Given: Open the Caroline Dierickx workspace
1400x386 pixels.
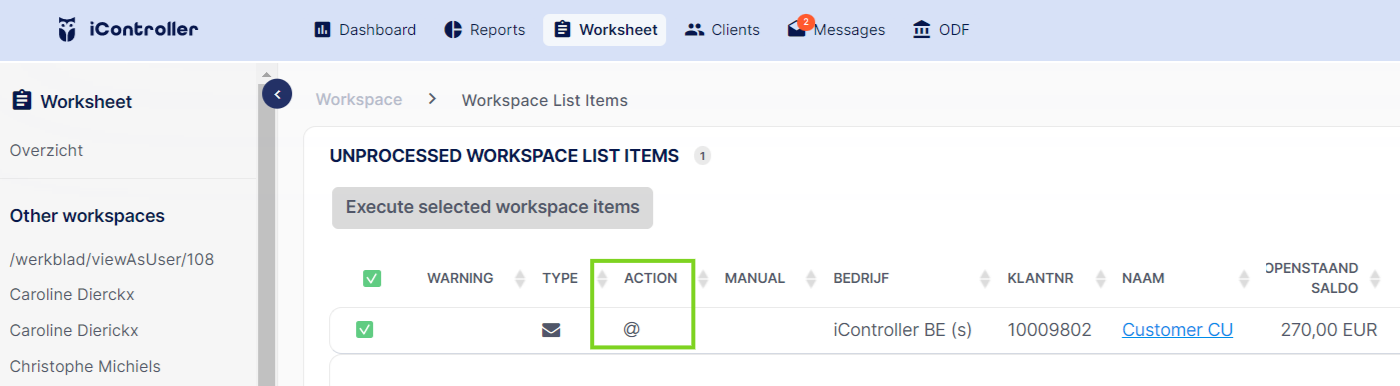Looking at the screenshot, I should point(74,331).
